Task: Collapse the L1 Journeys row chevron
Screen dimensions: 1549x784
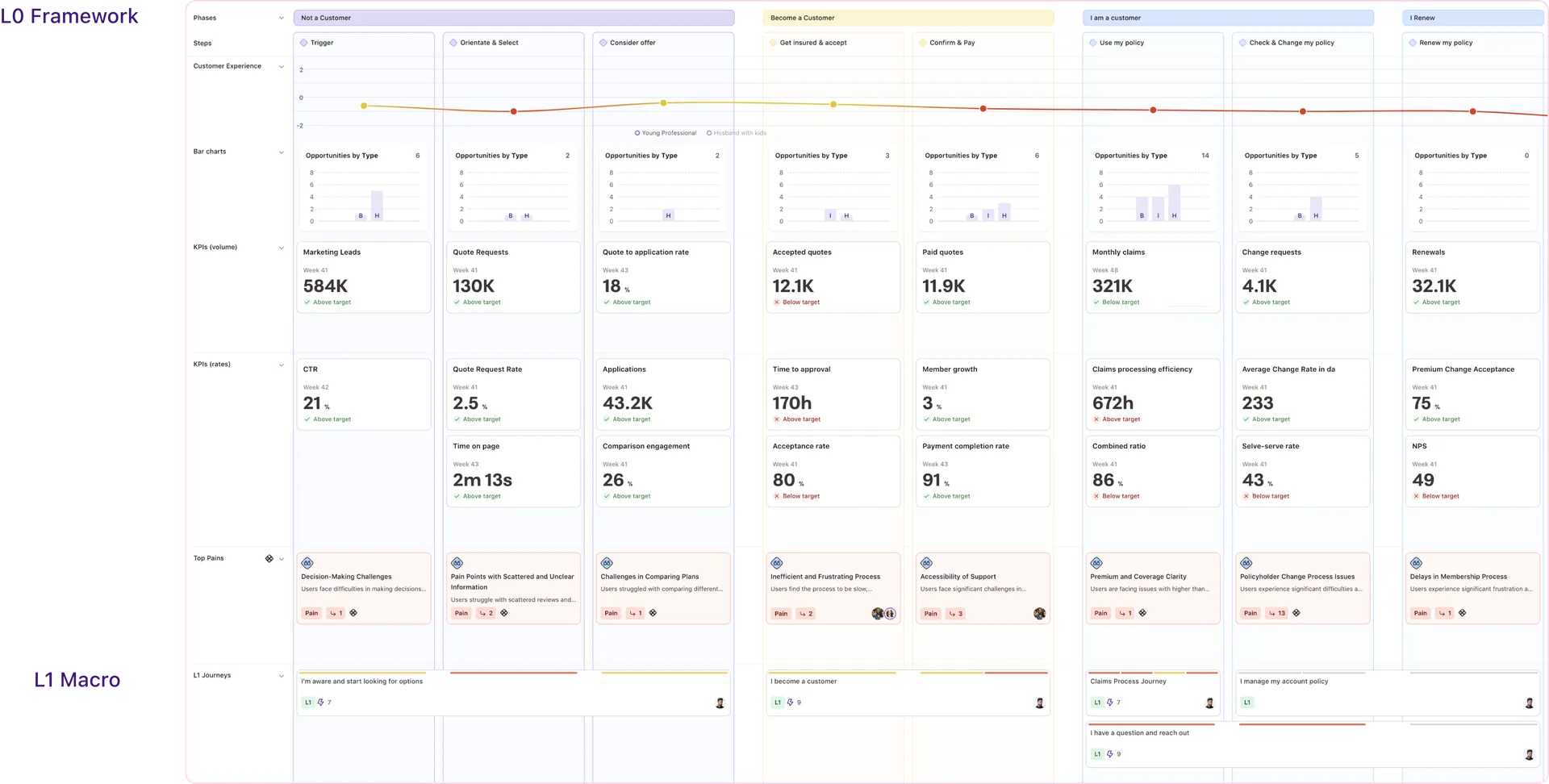Action: click(281, 676)
